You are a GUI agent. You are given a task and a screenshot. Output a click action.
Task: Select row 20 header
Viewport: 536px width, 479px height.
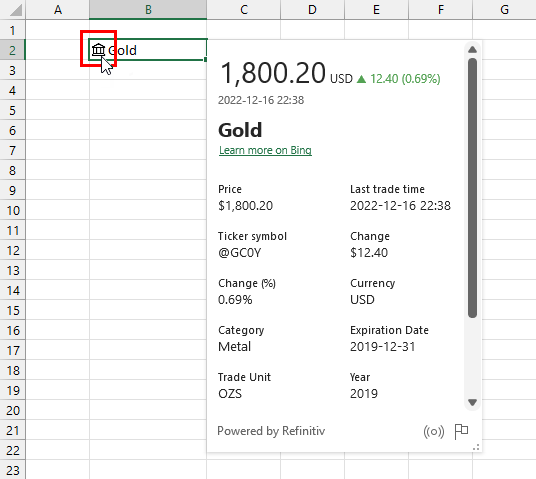13,410
